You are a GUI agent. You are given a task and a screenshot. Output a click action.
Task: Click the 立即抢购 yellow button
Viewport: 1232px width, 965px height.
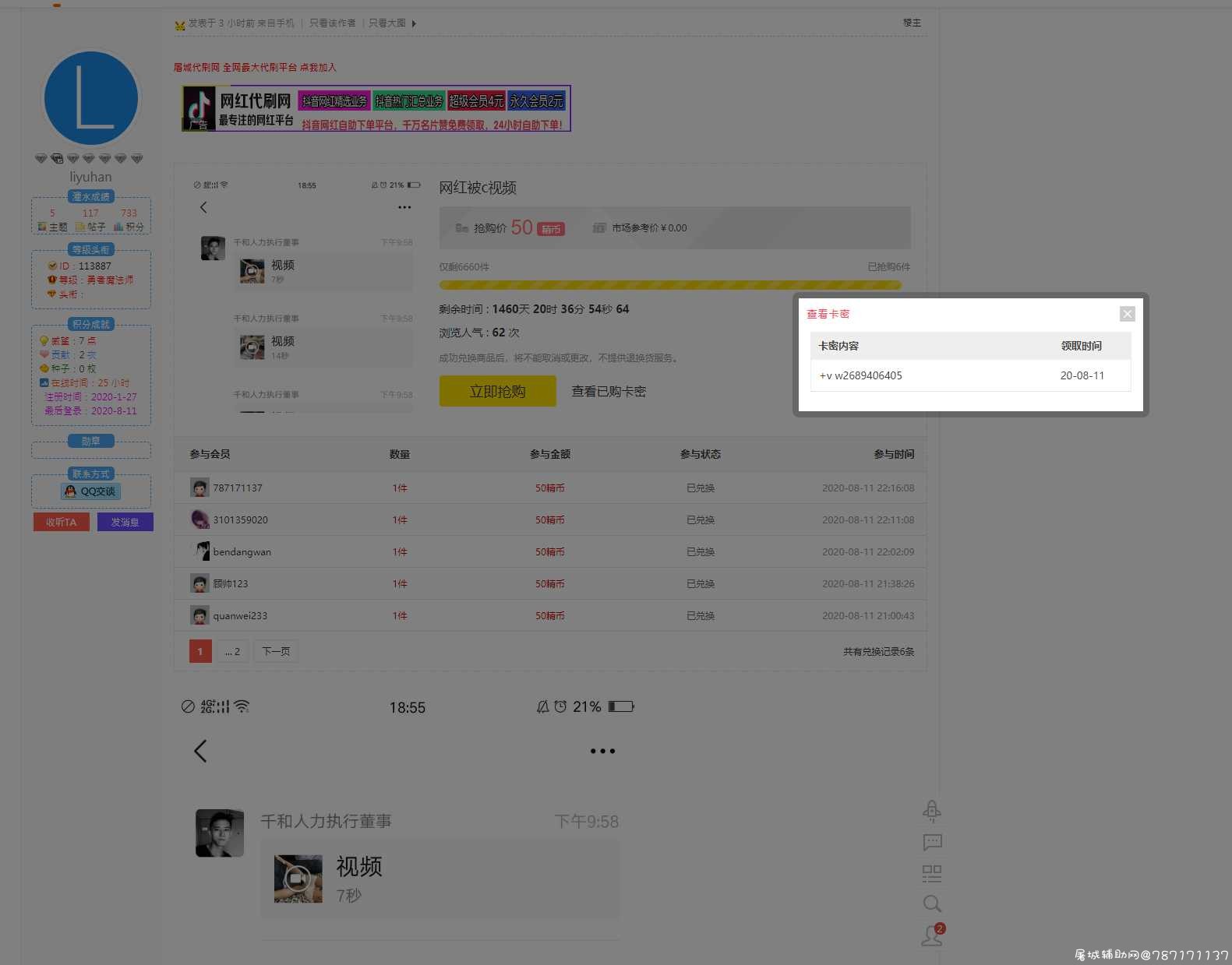click(497, 391)
